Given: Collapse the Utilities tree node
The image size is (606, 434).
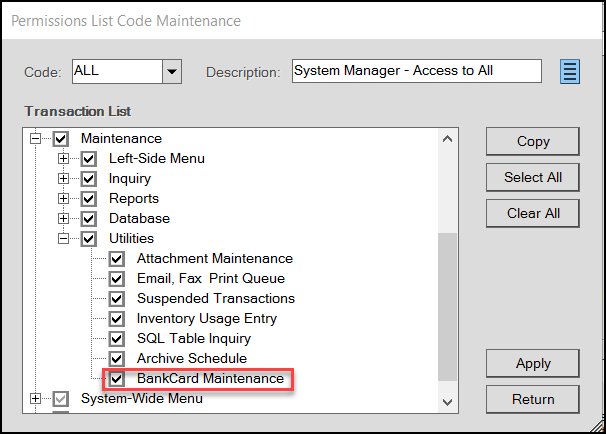Looking at the screenshot, I should pyautogui.click(x=63, y=239).
